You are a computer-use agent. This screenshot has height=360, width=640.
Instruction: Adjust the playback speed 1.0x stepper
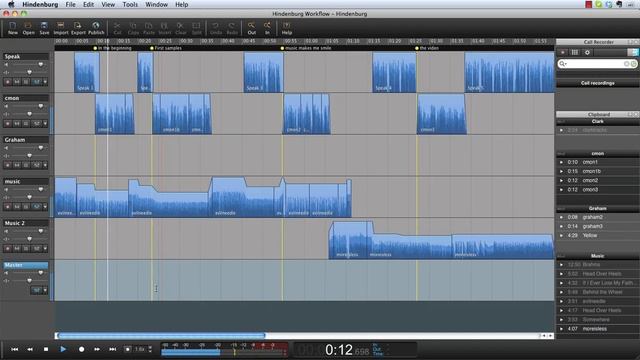(150, 349)
